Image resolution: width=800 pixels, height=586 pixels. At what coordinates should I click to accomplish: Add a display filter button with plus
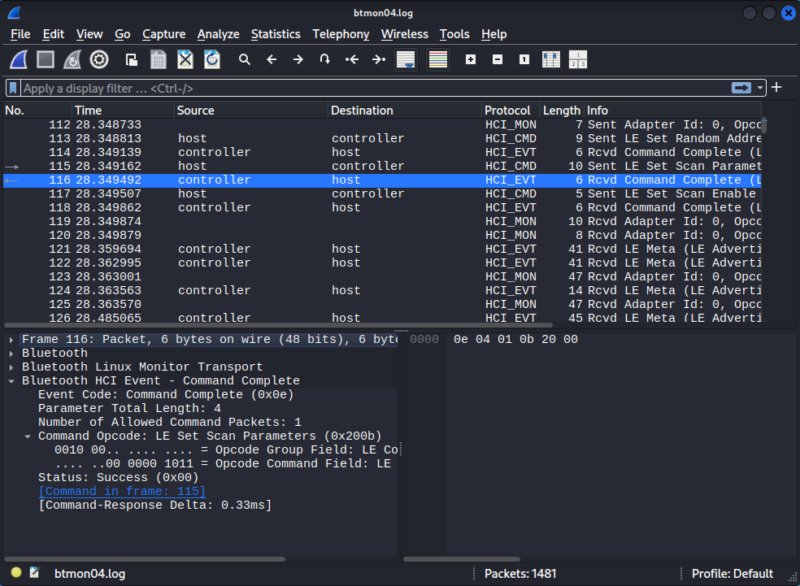(x=777, y=88)
